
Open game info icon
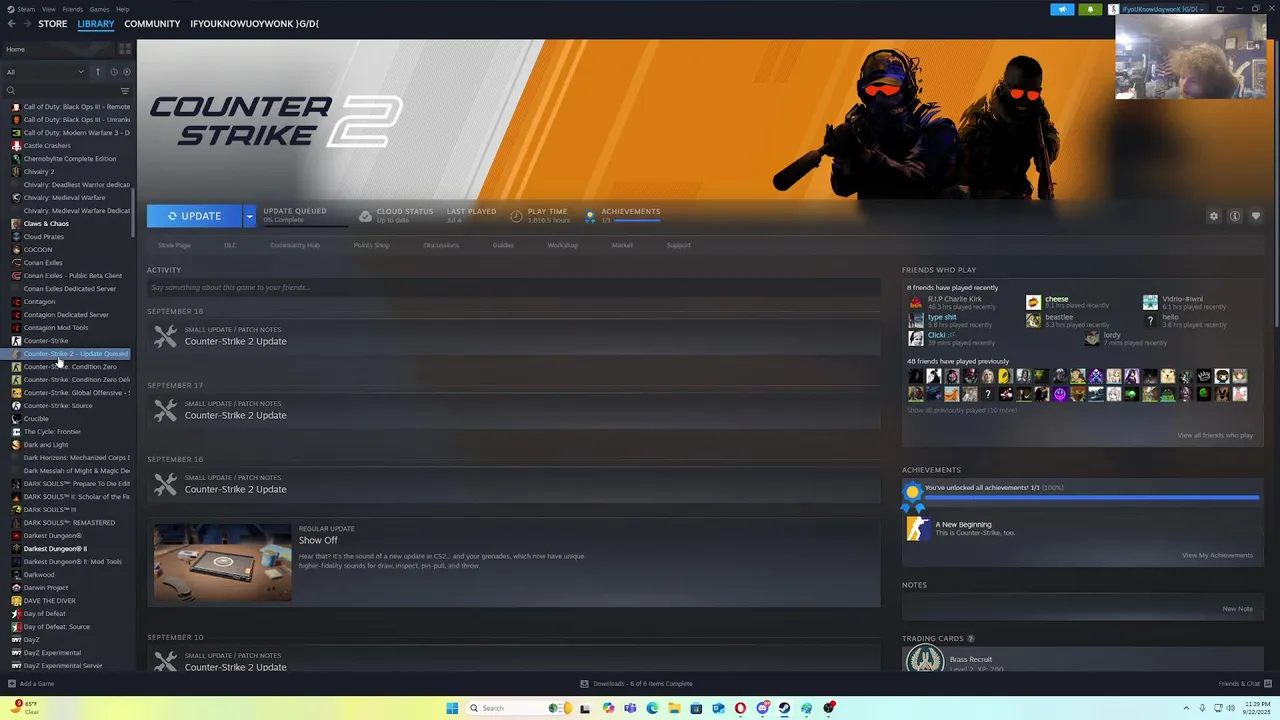pos(1235,216)
